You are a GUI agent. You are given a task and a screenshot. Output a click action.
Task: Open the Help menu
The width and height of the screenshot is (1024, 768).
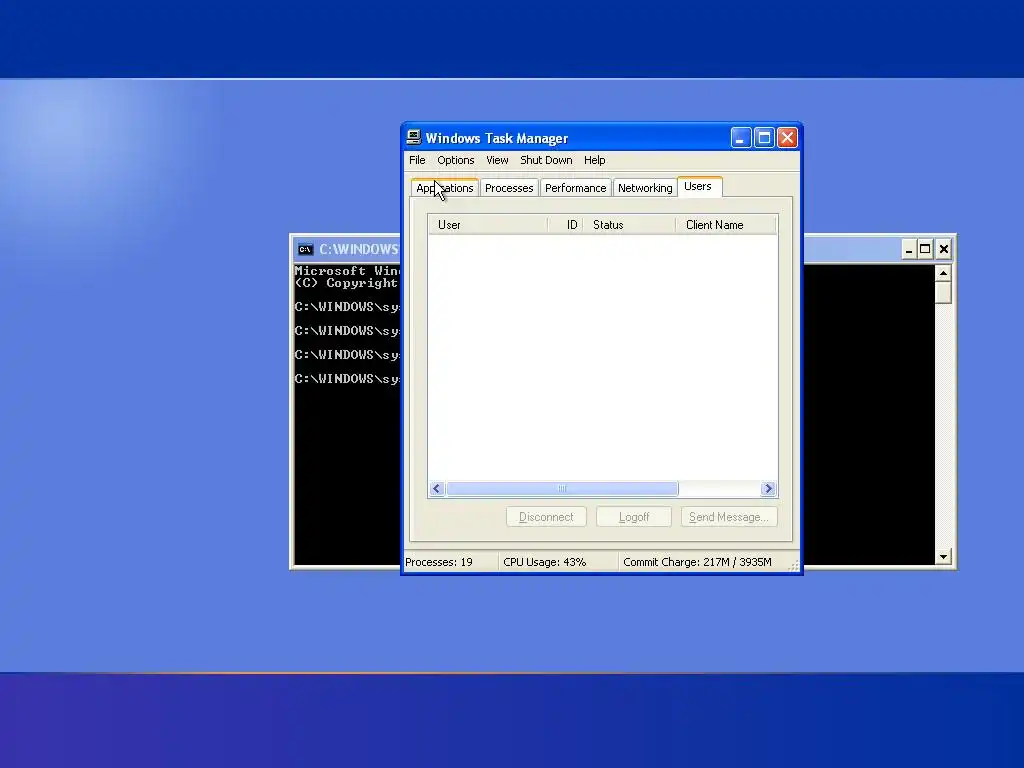[594, 160]
